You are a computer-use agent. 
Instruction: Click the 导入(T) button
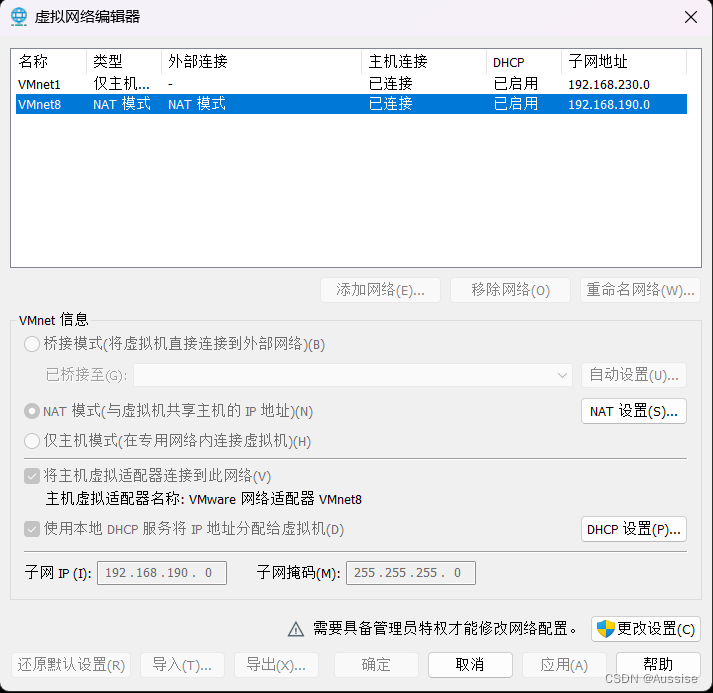[182, 665]
